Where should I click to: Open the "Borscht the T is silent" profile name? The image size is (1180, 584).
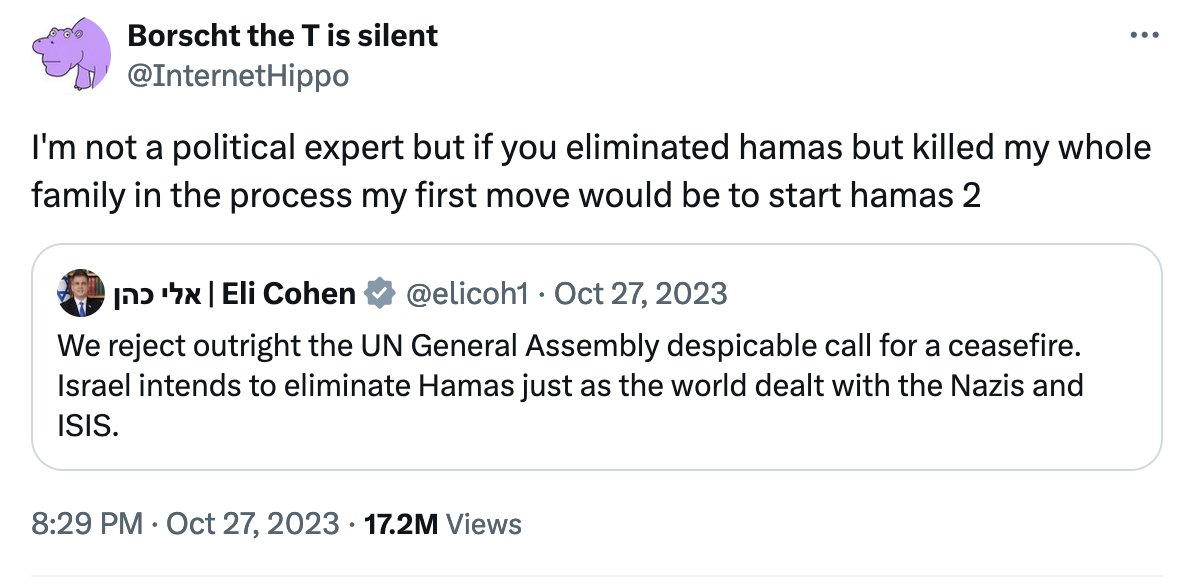click(x=282, y=36)
